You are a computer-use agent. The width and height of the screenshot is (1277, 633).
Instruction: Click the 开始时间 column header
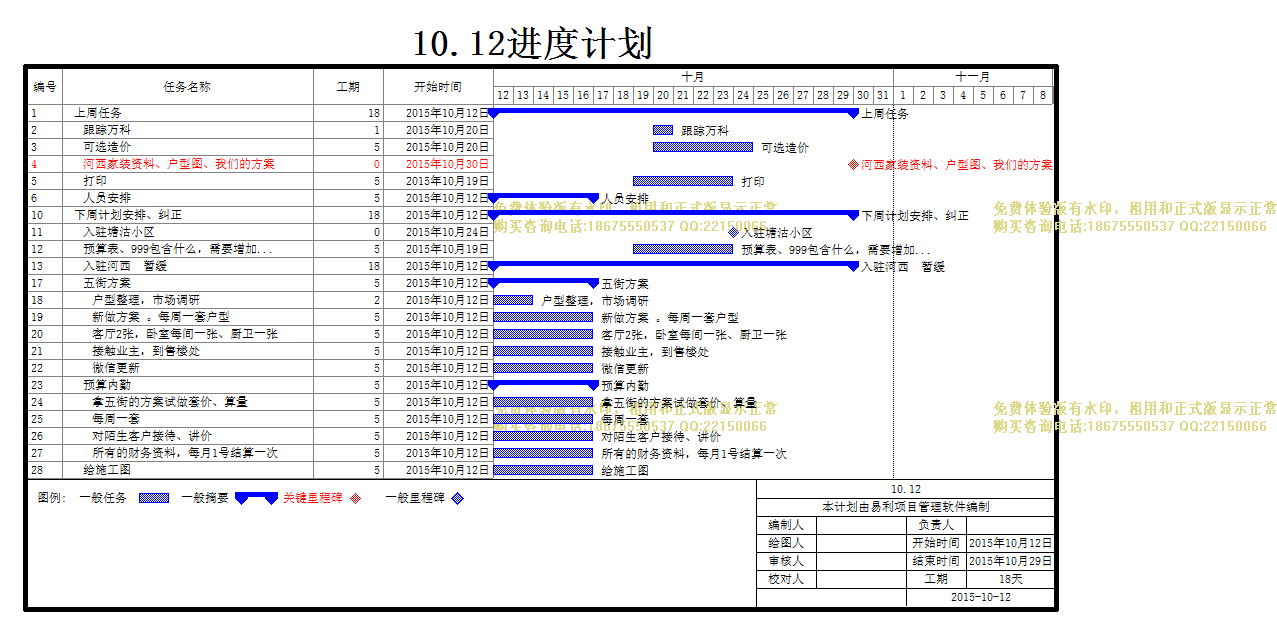[438, 87]
